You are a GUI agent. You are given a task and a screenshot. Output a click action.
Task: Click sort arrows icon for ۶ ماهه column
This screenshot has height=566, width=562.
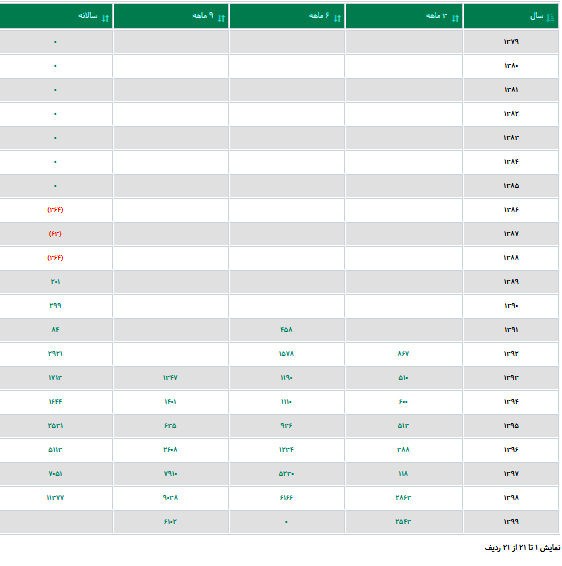tap(337, 18)
